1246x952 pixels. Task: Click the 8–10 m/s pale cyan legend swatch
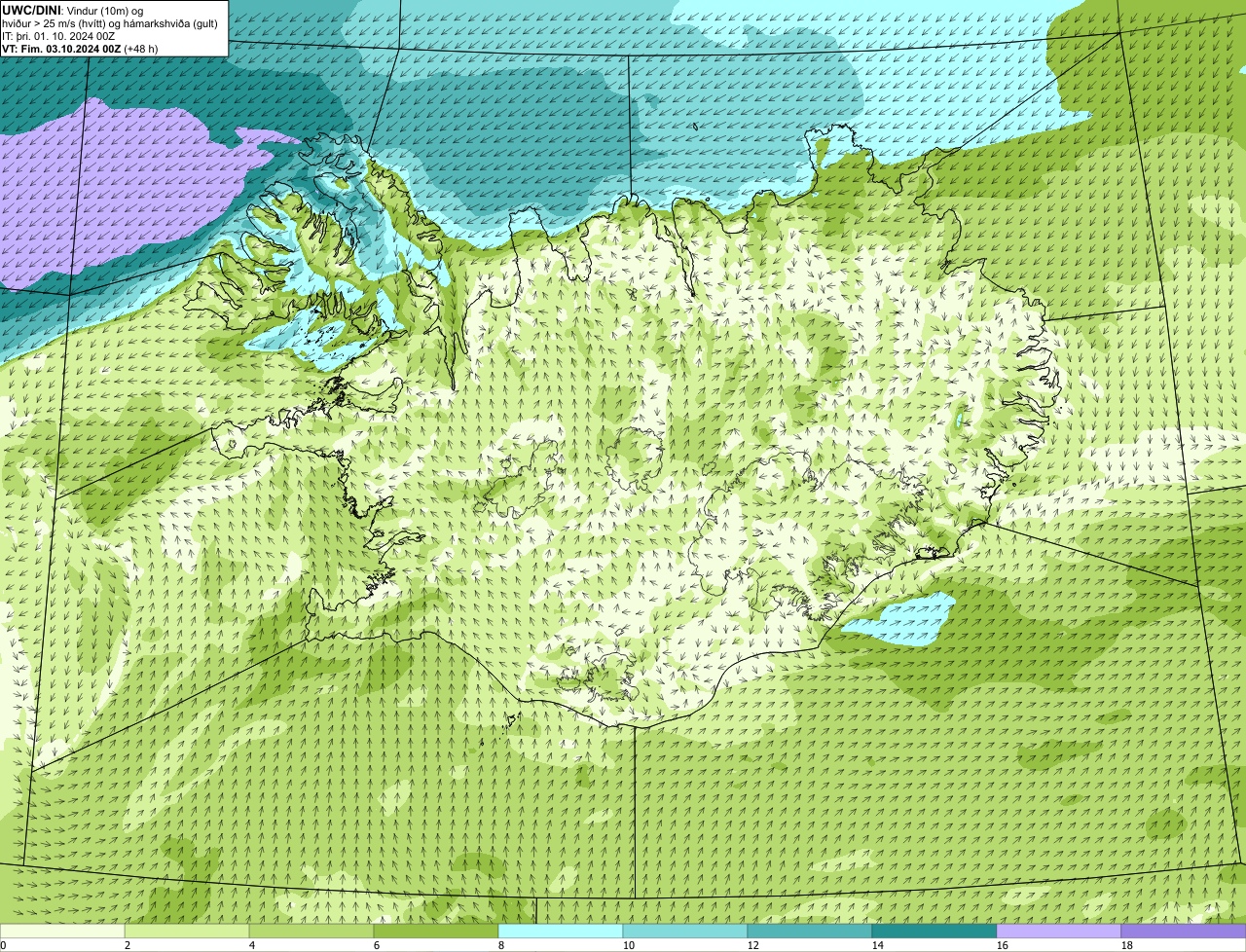point(561,932)
